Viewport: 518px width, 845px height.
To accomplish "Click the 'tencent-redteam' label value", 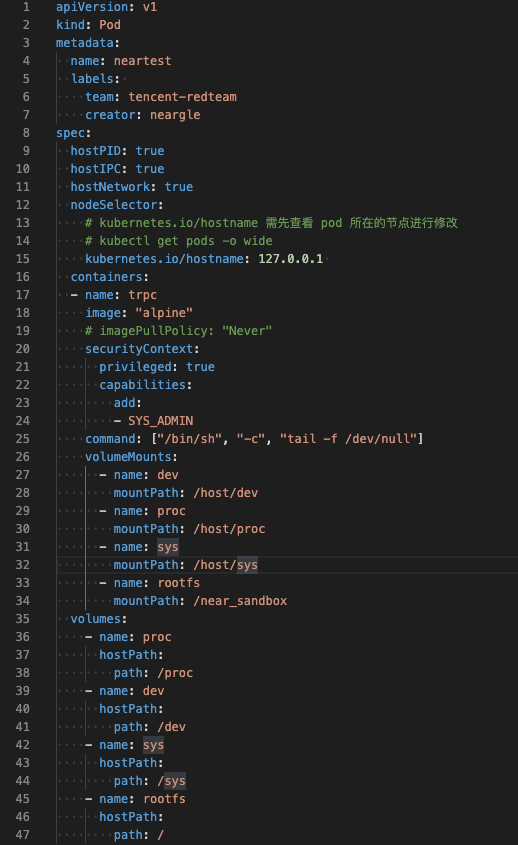I will tap(182, 97).
